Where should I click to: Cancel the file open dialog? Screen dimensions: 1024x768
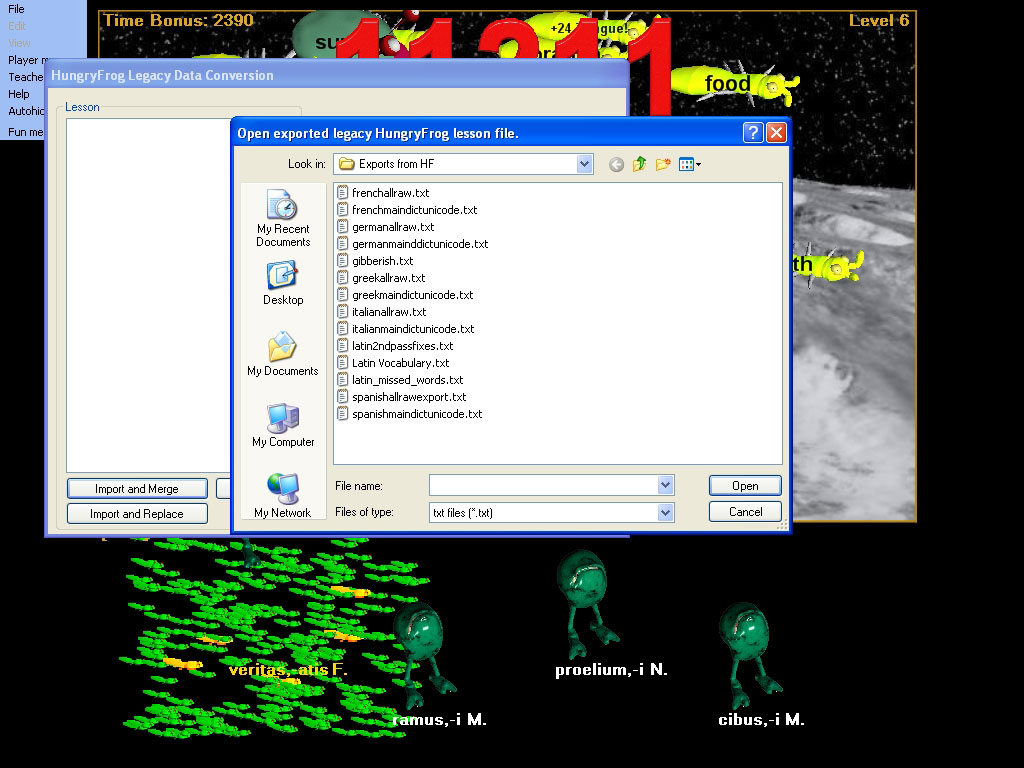coord(745,512)
